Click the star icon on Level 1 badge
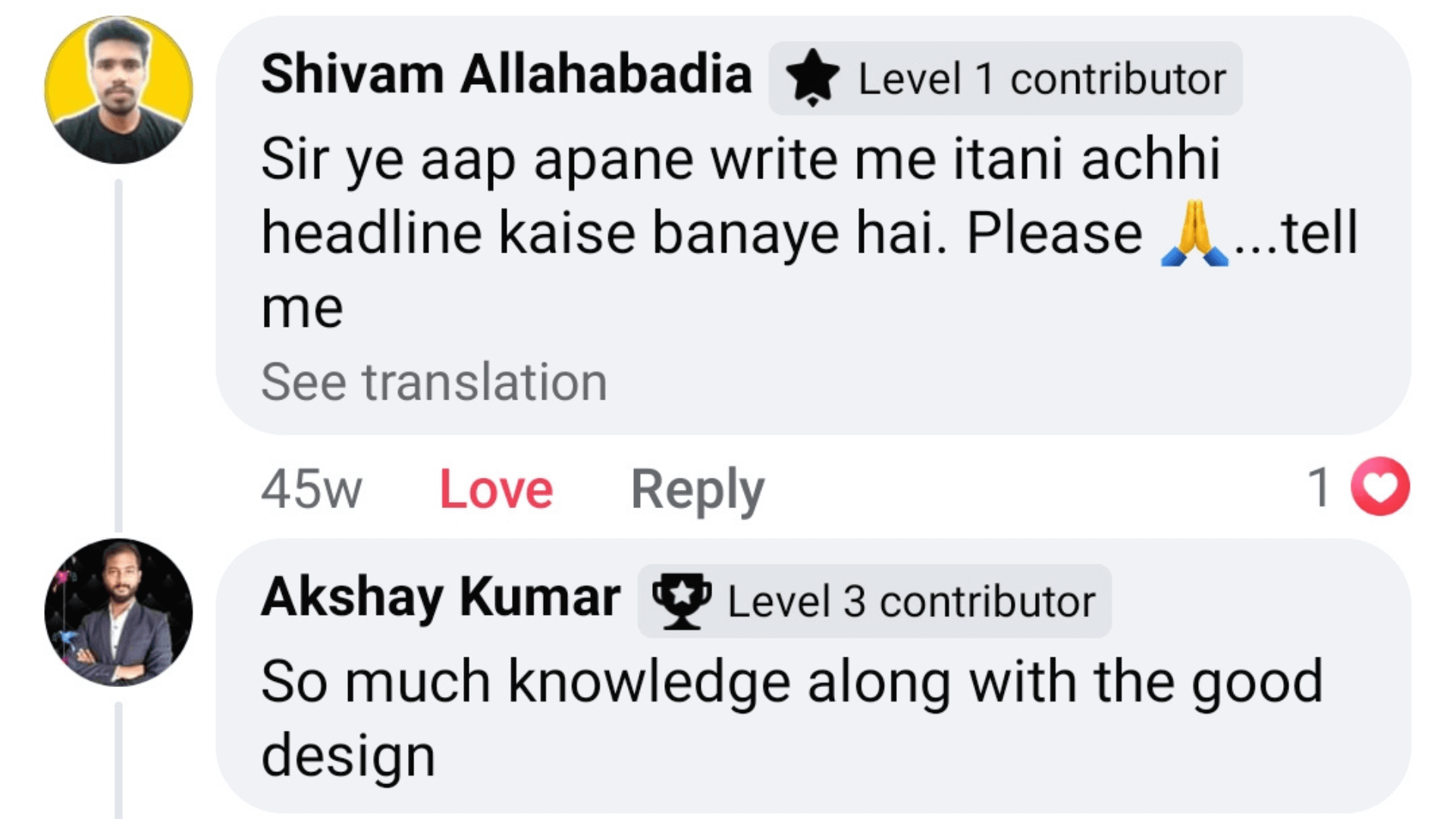The image size is (1456, 819). 812,77
